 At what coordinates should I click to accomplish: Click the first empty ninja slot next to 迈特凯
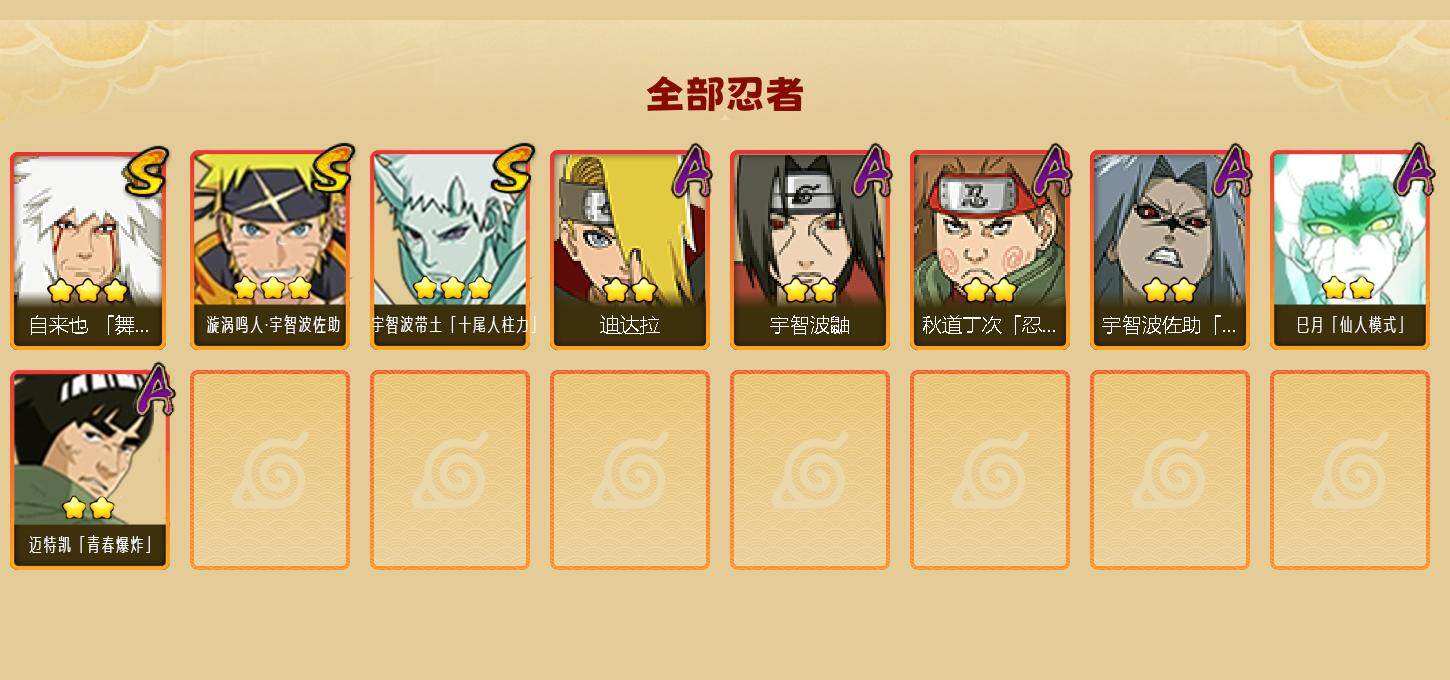[270, 470]
